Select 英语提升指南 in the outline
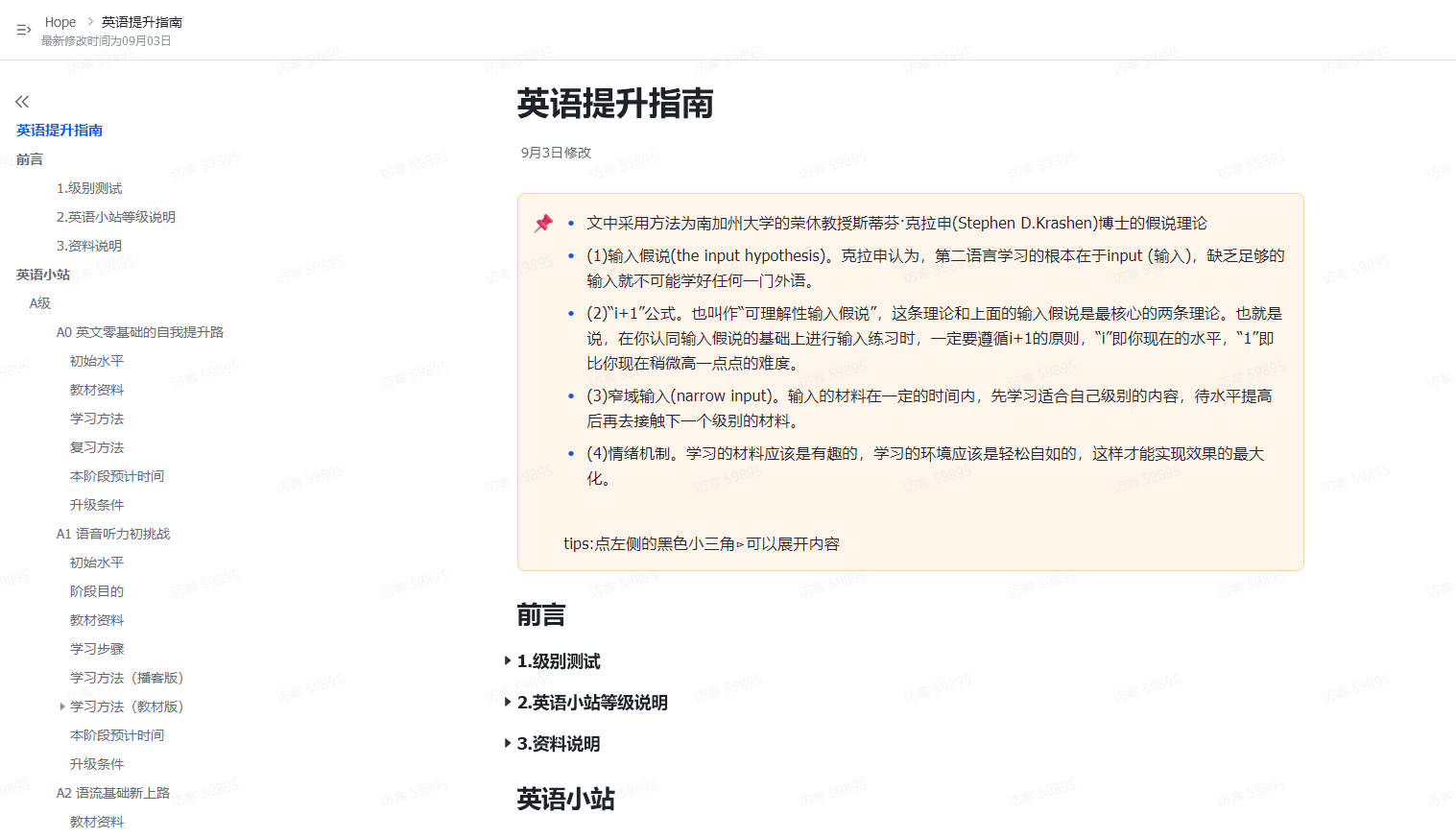The height and width of the screenshot is (838, 1456). [60, 131]
